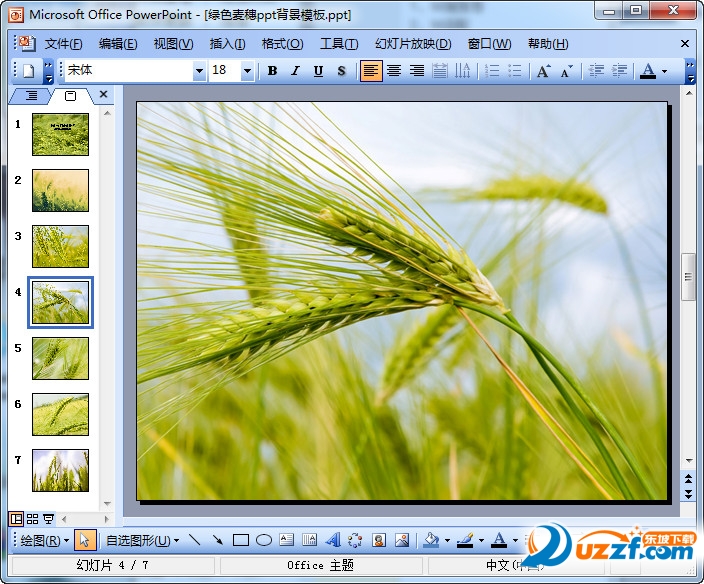This screenshot has width=704, height=584.
Task: Close the slide thumbnail pane
Action: click(103, 94)
